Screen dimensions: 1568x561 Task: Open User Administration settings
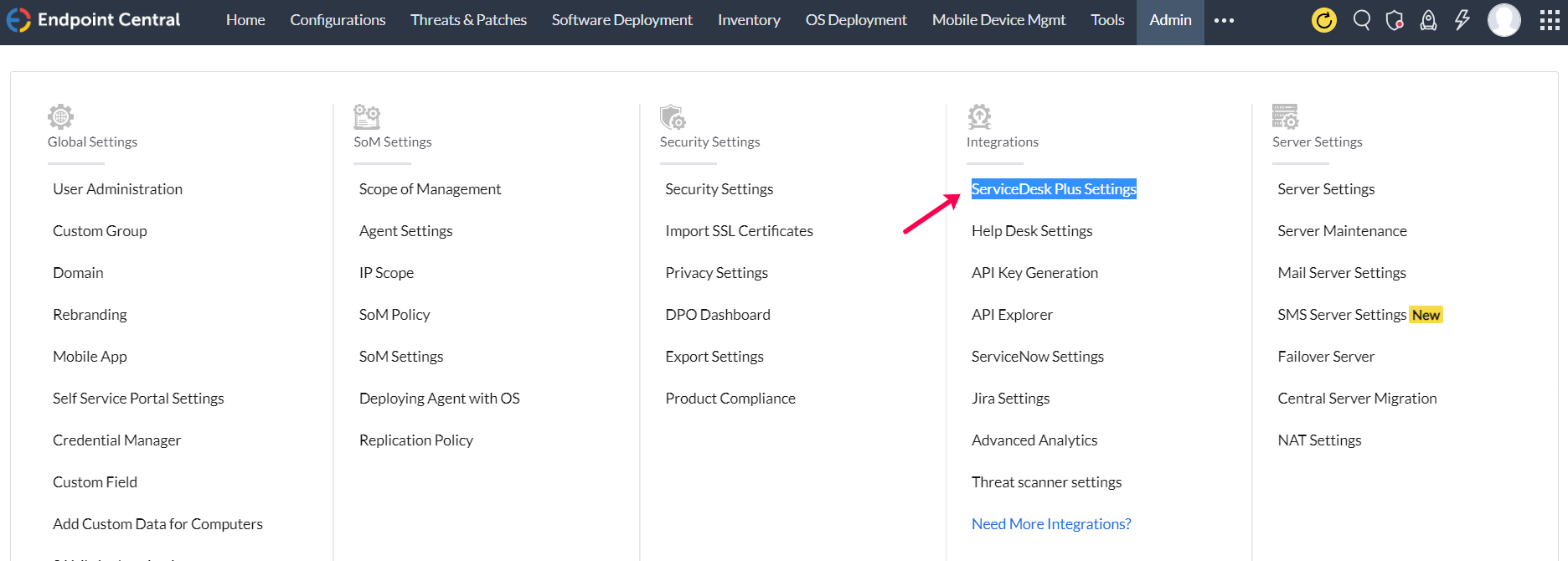pos(117,189)
